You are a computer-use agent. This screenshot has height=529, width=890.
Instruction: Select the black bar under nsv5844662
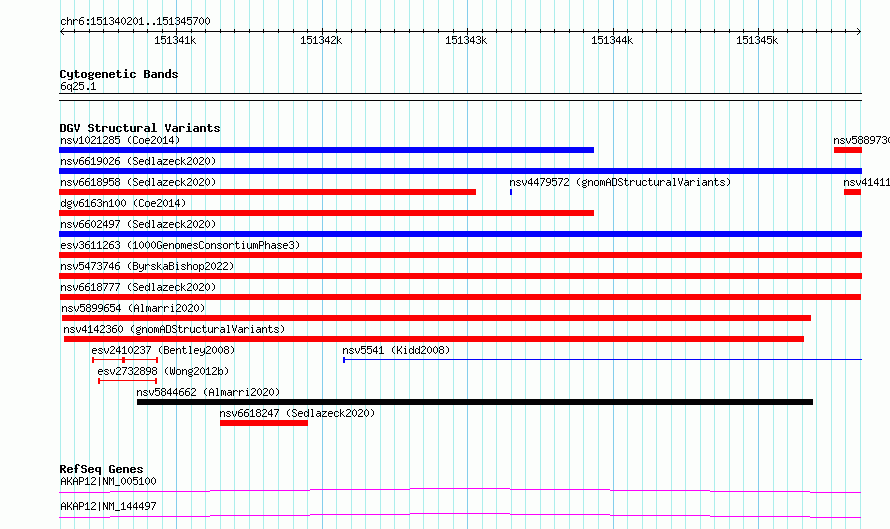click(x=475, y=402)
